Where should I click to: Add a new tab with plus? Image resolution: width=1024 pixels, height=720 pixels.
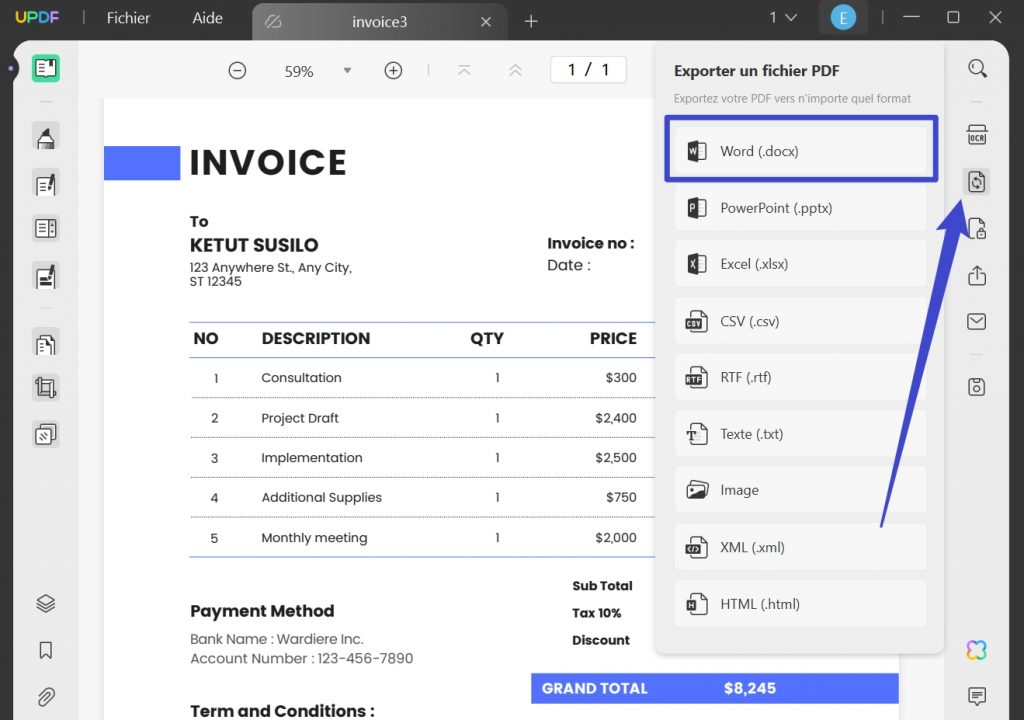tap(531, 21)
